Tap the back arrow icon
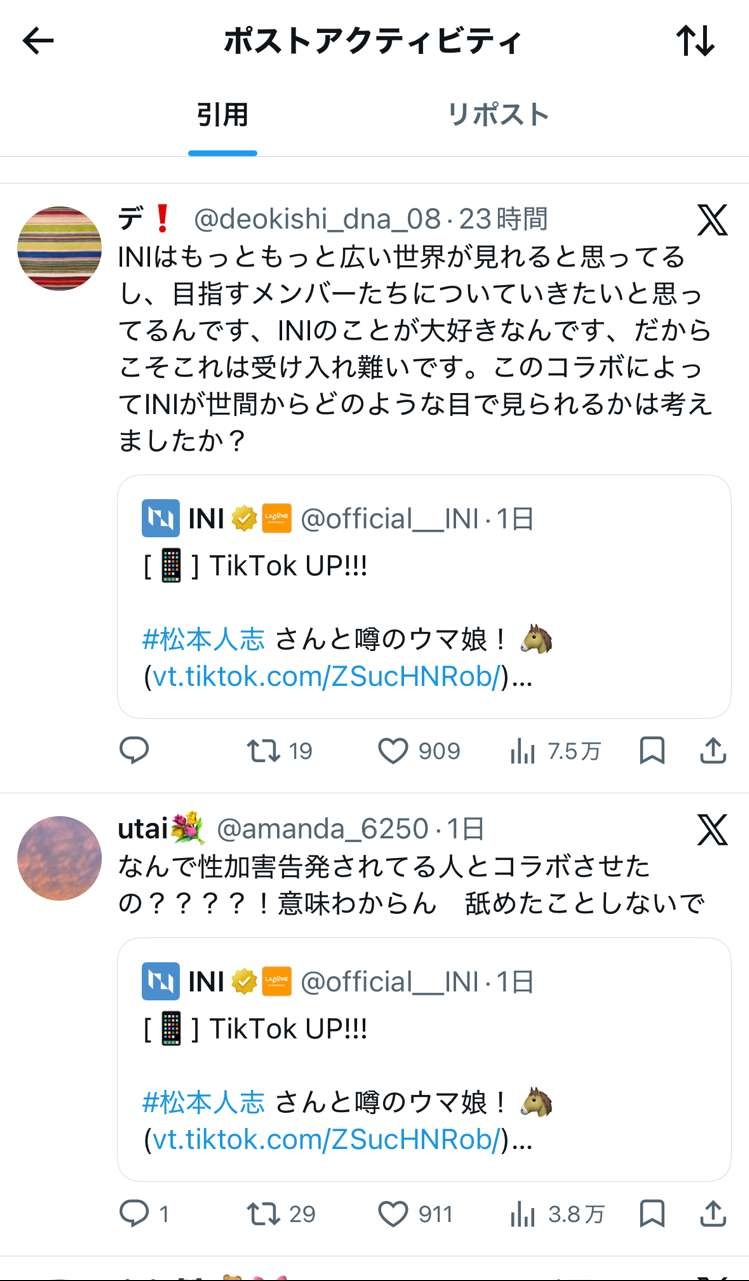The image size is (749, 1281). (38, 41)
